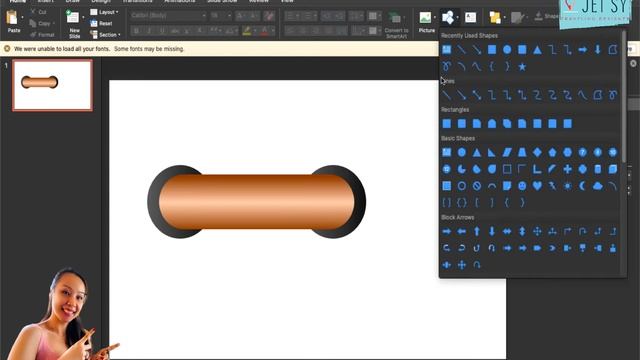Viewport: 640px width, 360px height.
Task: Open the Arrange button
Action: tap(495, 18)
